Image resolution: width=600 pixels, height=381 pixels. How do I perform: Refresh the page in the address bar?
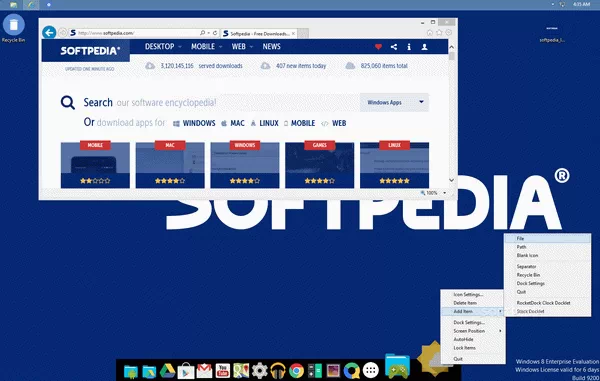point(215,33)
